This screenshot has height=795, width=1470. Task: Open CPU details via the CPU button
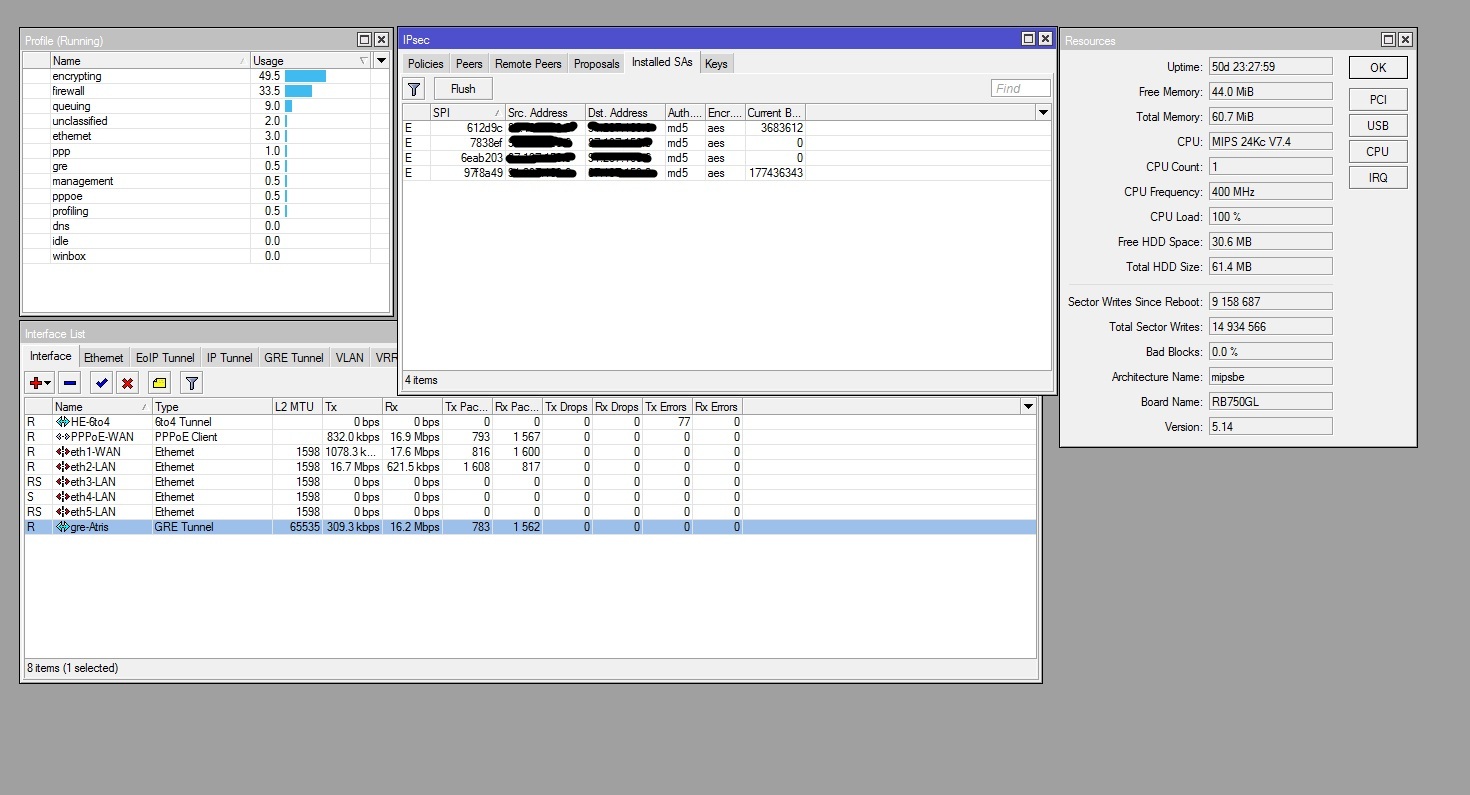[x=1377, y=151]
